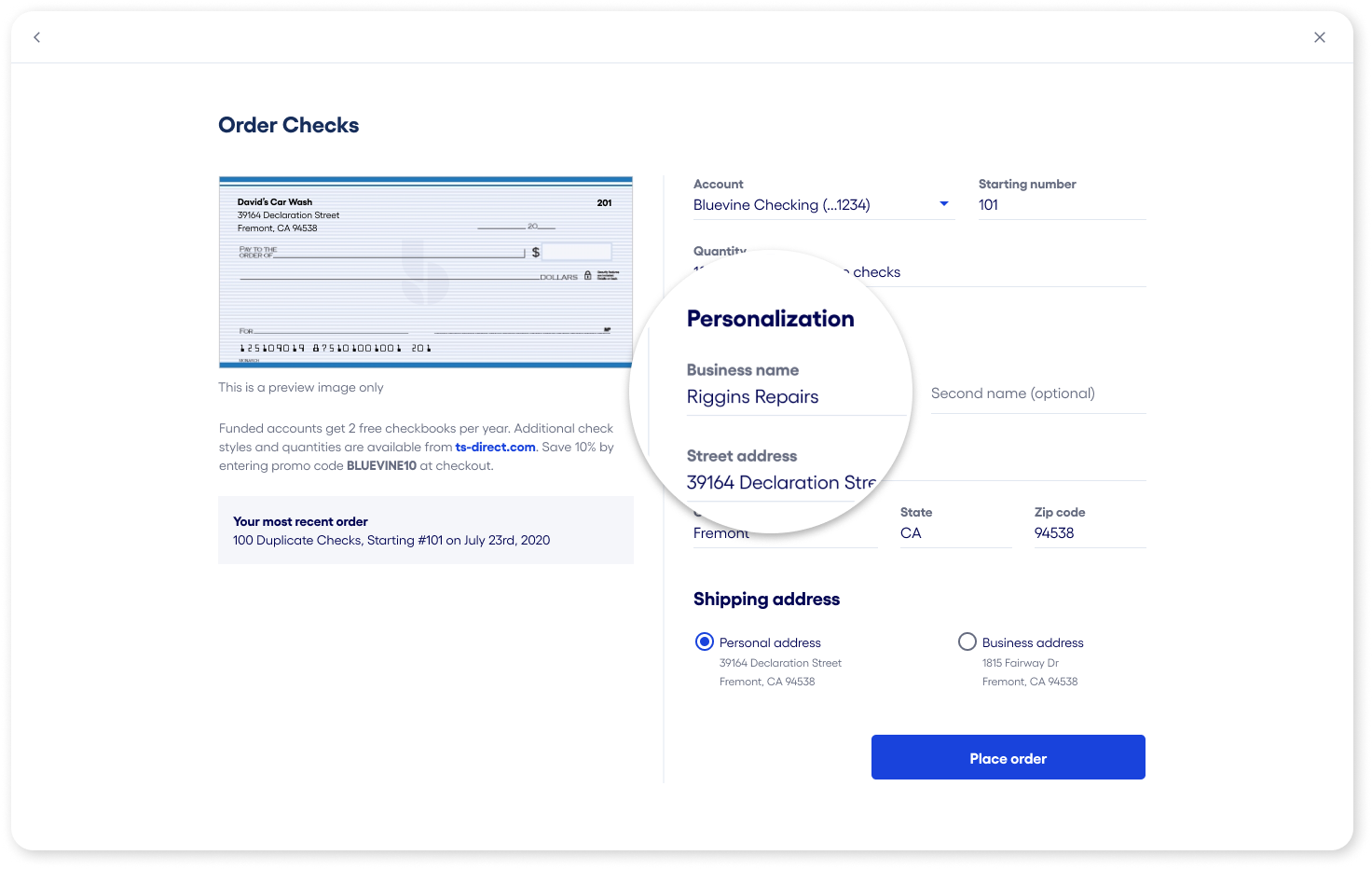This screenshot has width=1372, height=869.
Task: Open the Quantity checks dropdown
Action: click(1007, 272)
